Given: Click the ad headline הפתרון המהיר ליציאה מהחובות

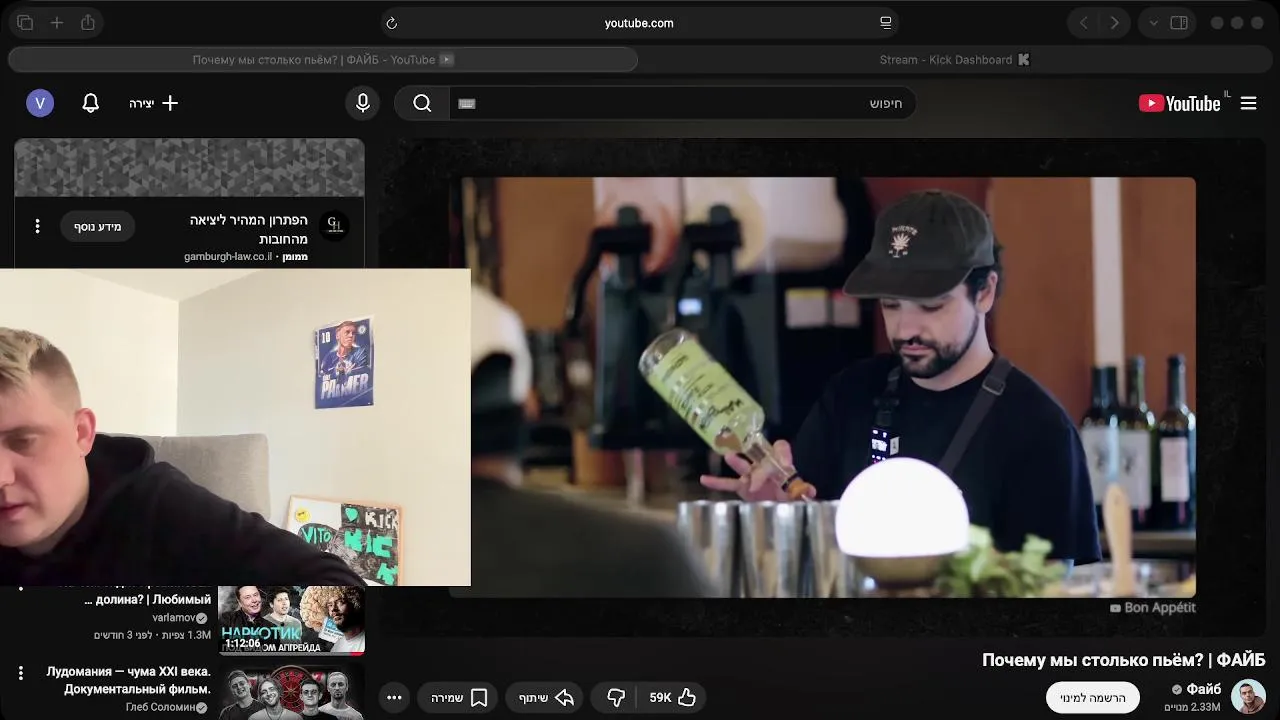Looking at the screenshot, I should pyautogui.click(x=249, y=229).
